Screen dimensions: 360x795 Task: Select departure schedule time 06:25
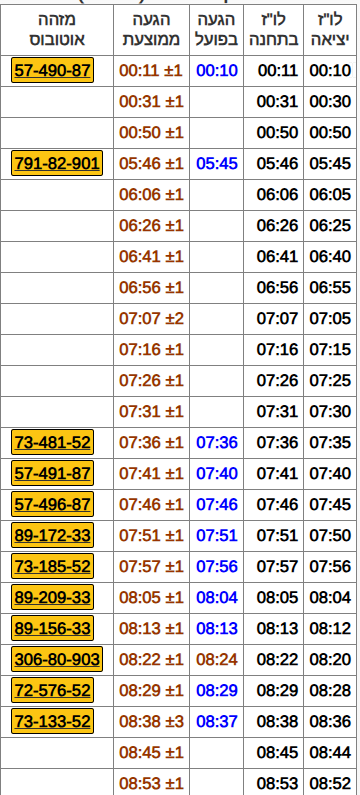tap(330, 226)
